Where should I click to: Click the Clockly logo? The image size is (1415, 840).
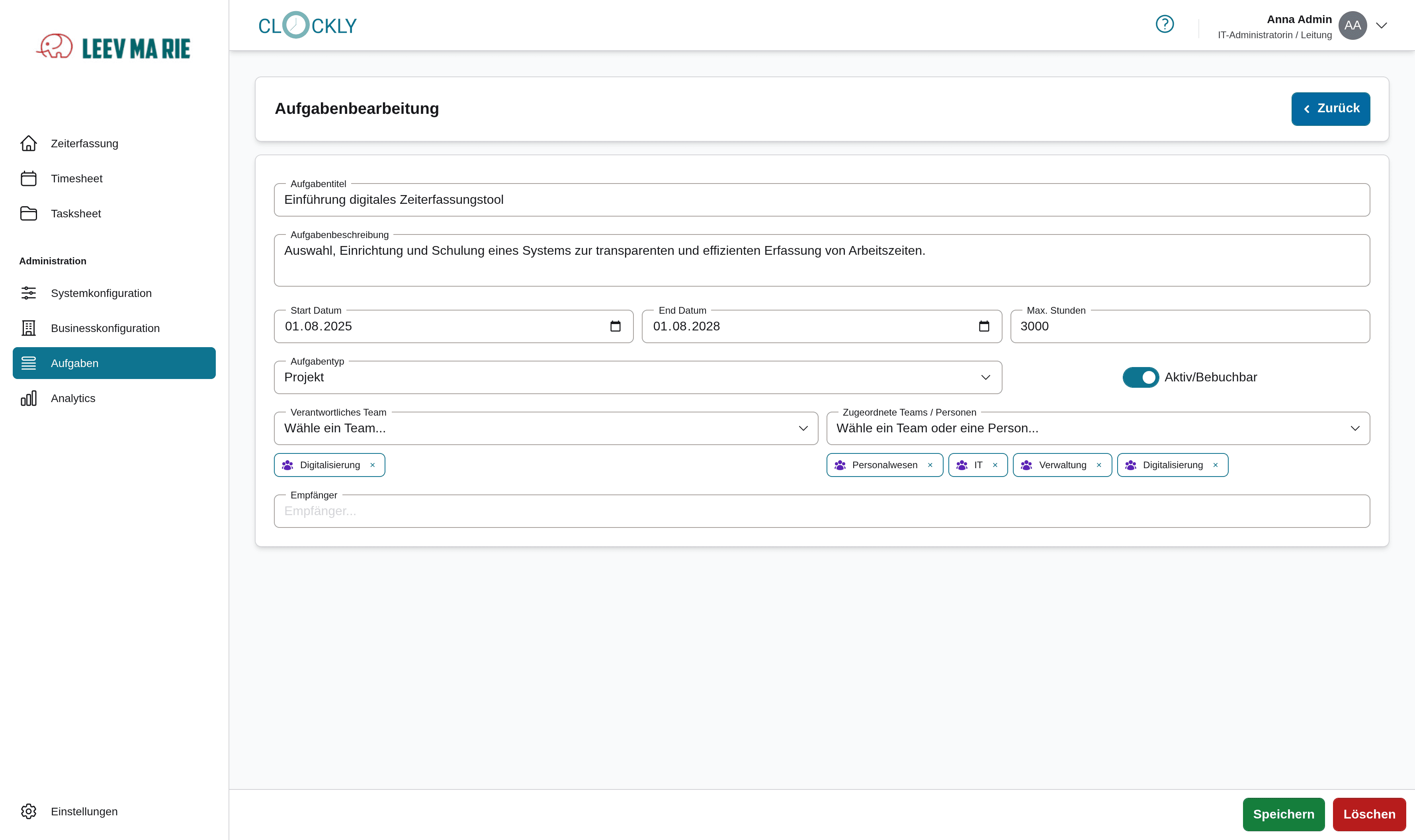[x=307, y=25]
